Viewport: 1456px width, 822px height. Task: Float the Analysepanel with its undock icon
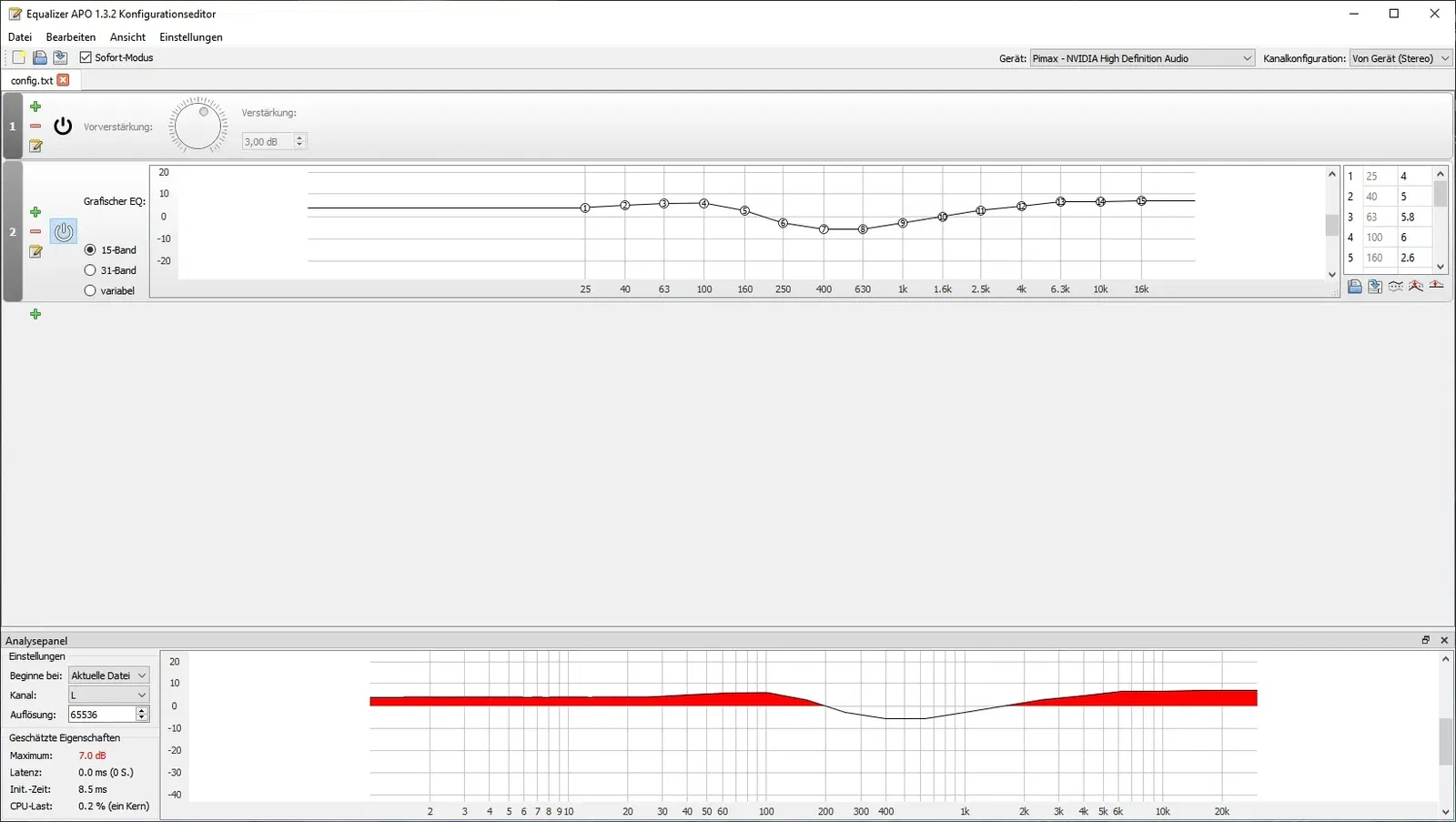[x=1426, y=640]
